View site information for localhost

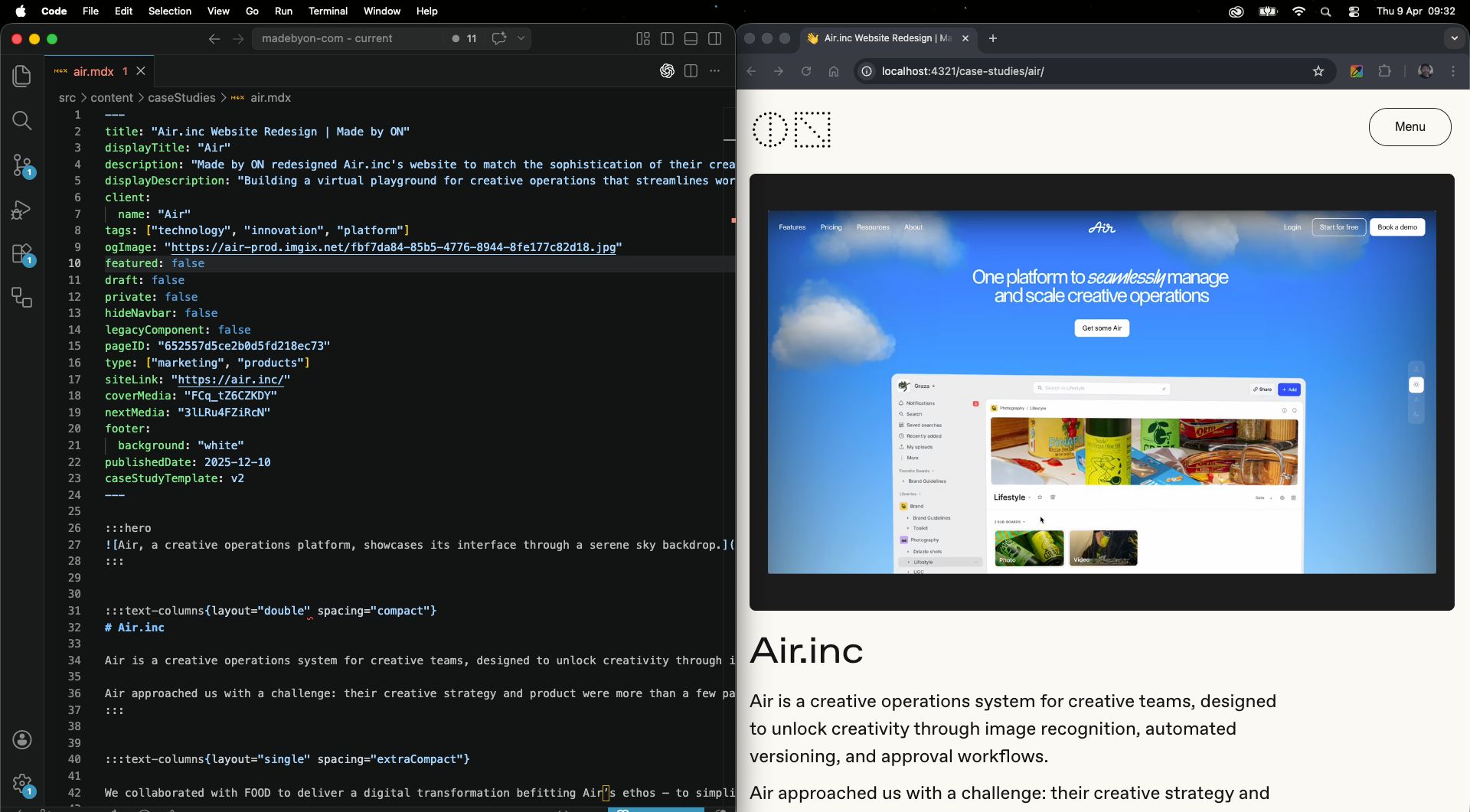(x=866, y=71)
